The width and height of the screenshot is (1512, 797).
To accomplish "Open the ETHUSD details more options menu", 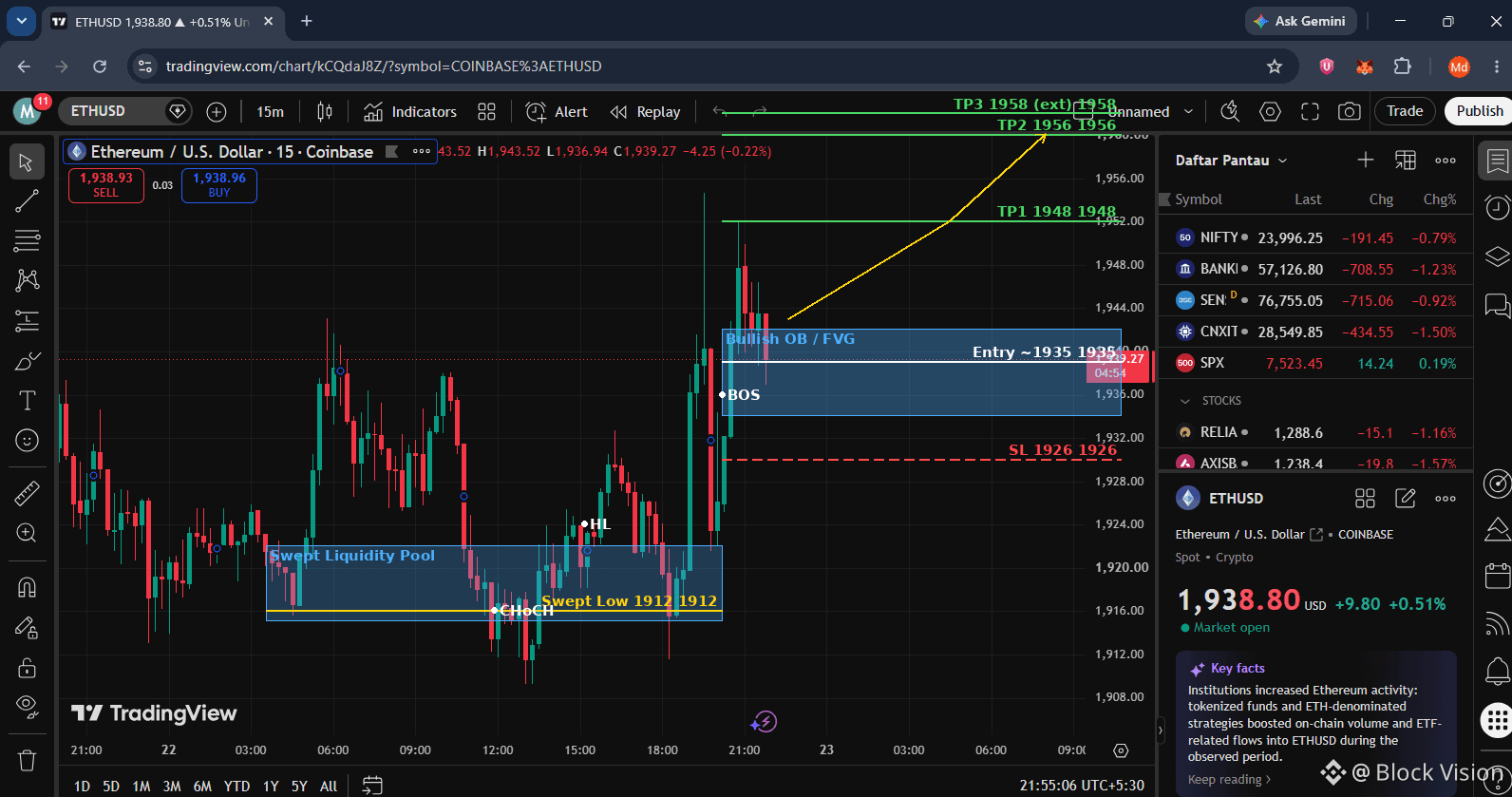I will coord(1446,498).
